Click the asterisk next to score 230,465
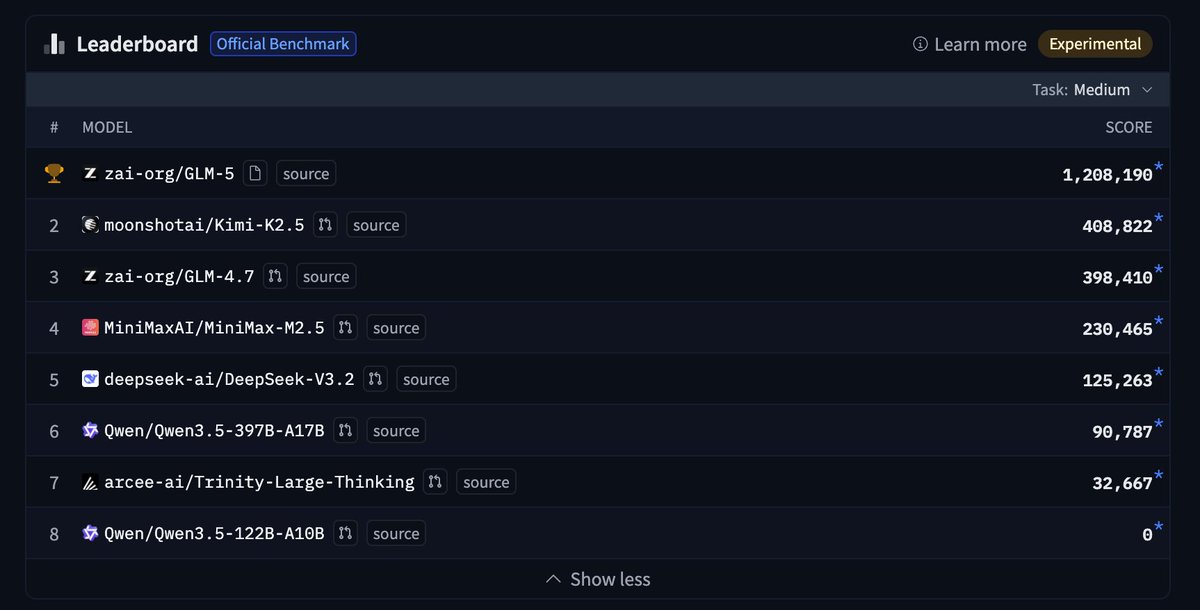 pos(1159,320)
